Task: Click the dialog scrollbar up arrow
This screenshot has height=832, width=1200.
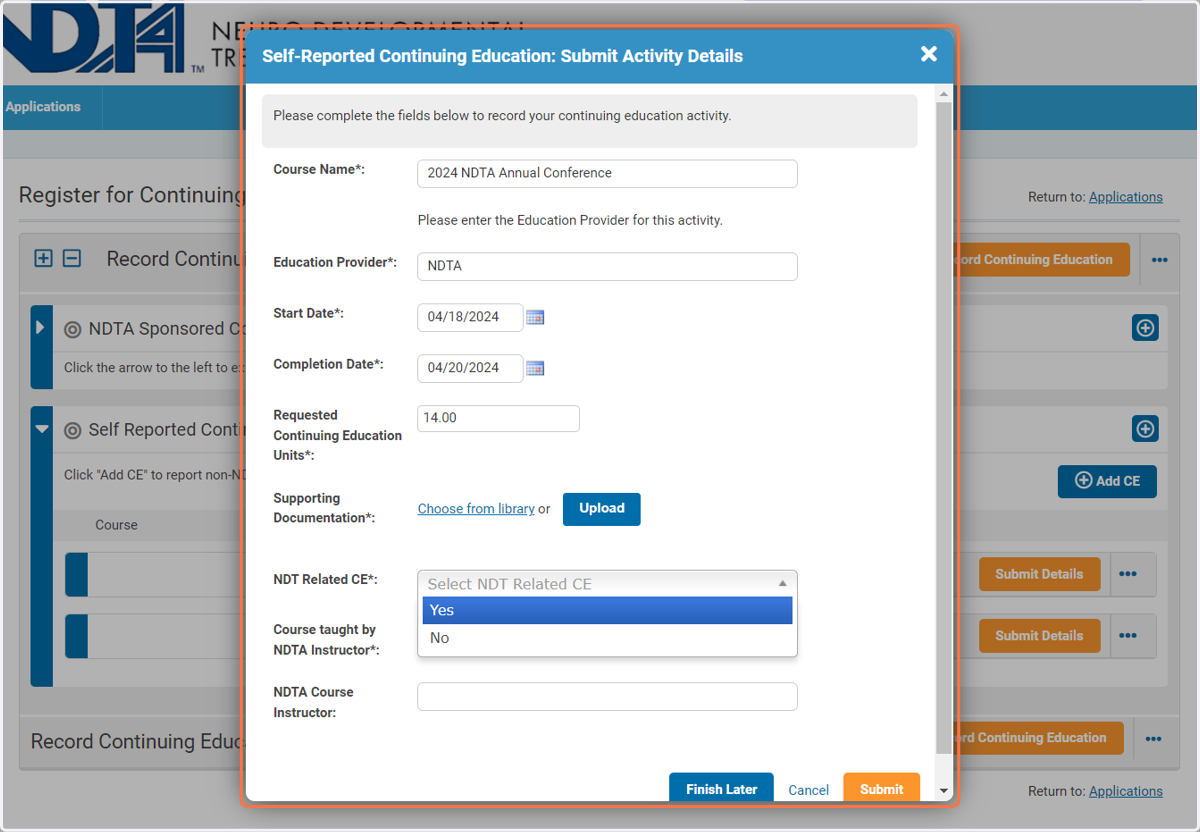Action: pos(944,93)
